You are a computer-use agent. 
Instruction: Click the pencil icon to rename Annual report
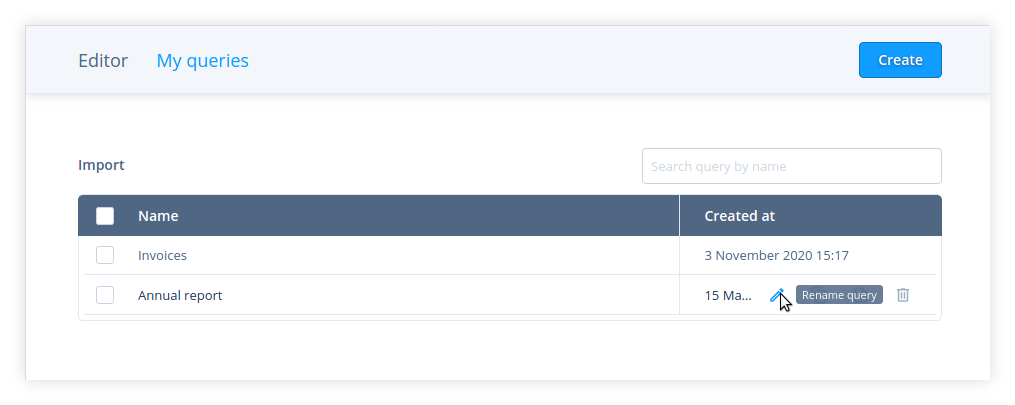pos(777,295)
